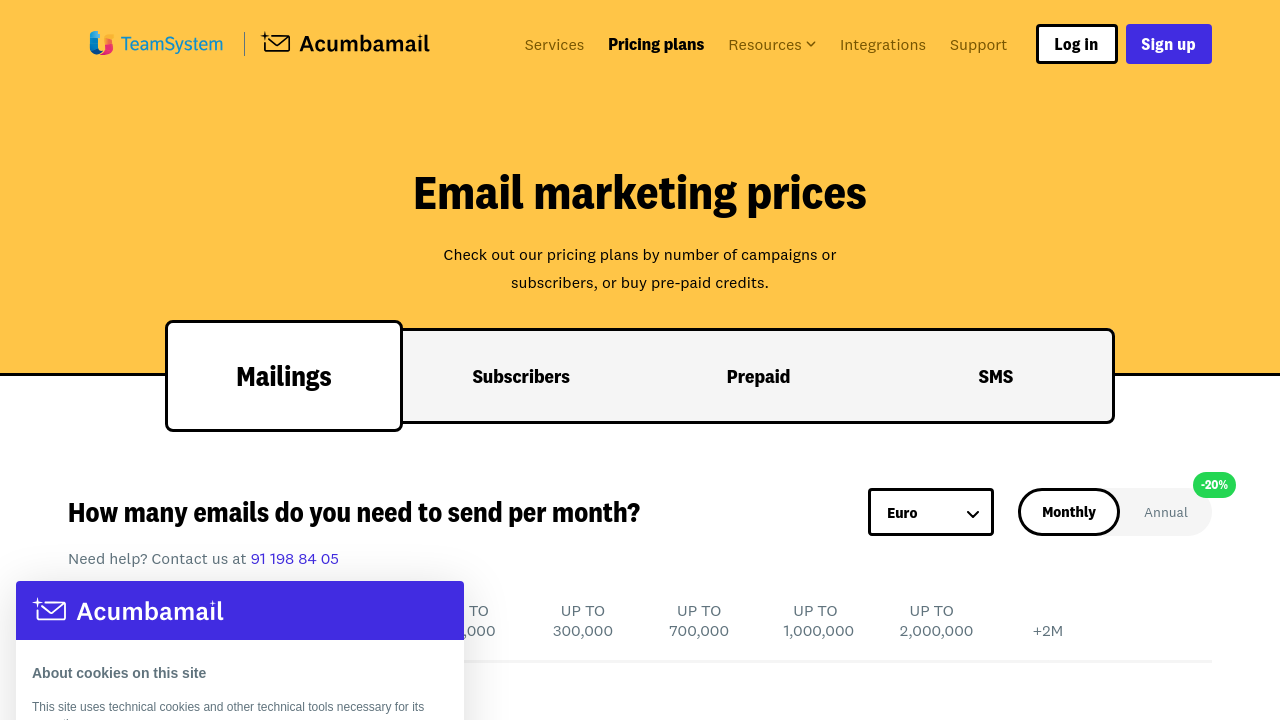Open the Services menu item
The width and height of the screenshot is (1280, 720).
point(554,44)
